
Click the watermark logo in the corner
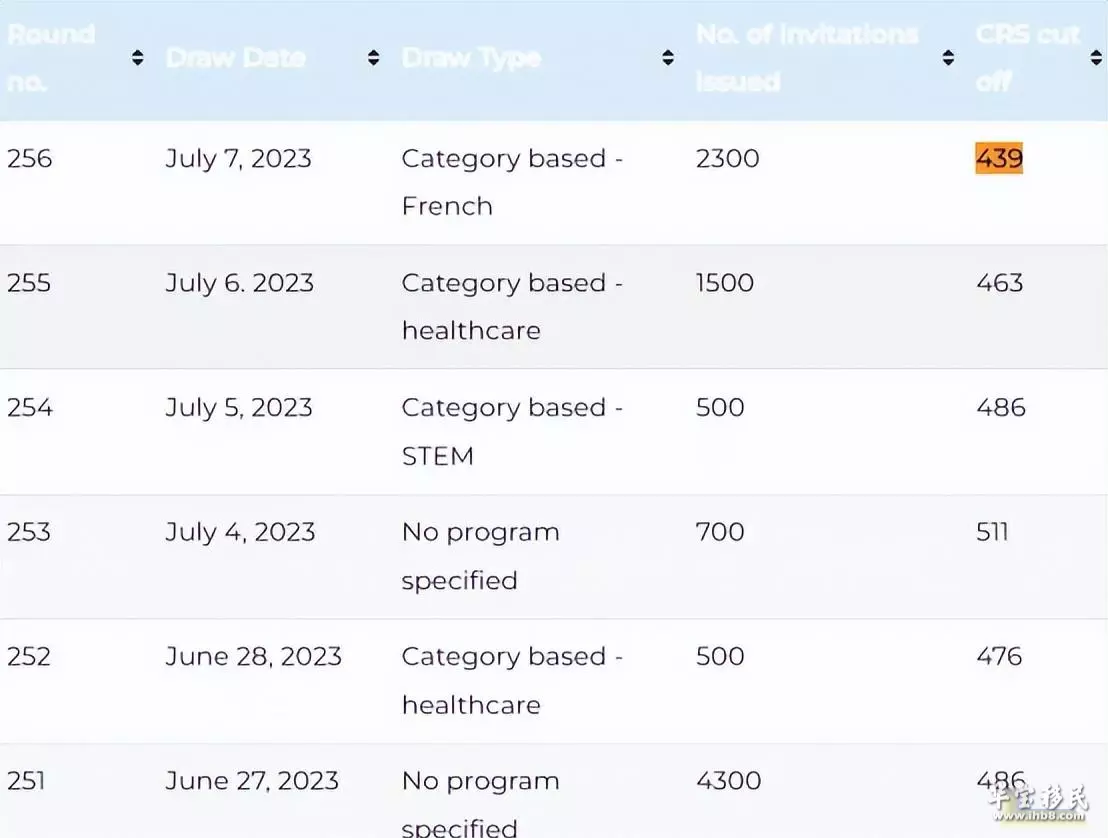[1037, 803]
